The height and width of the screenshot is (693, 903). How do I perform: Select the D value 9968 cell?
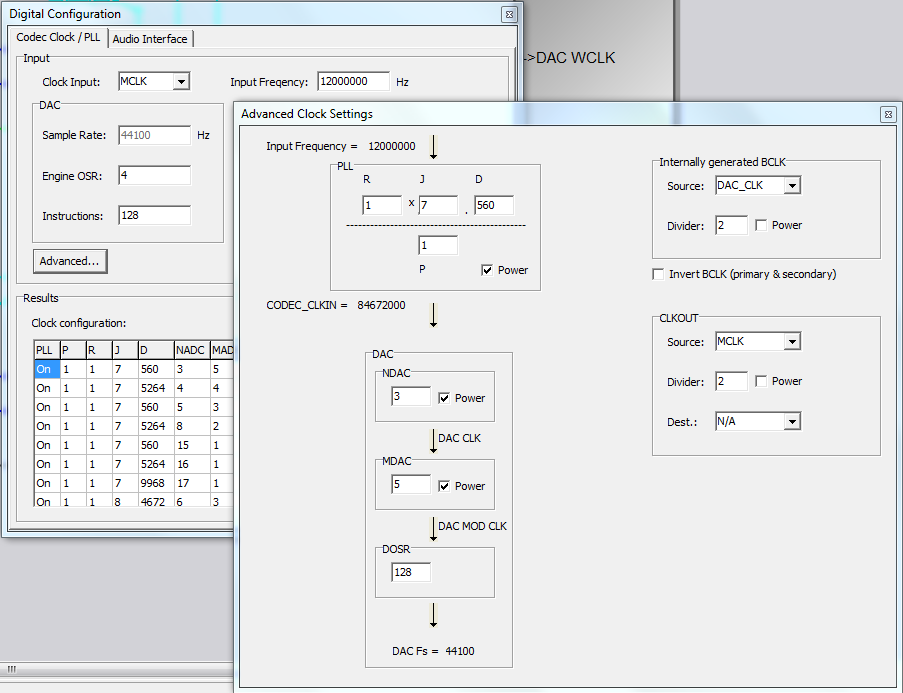[156, 483]
